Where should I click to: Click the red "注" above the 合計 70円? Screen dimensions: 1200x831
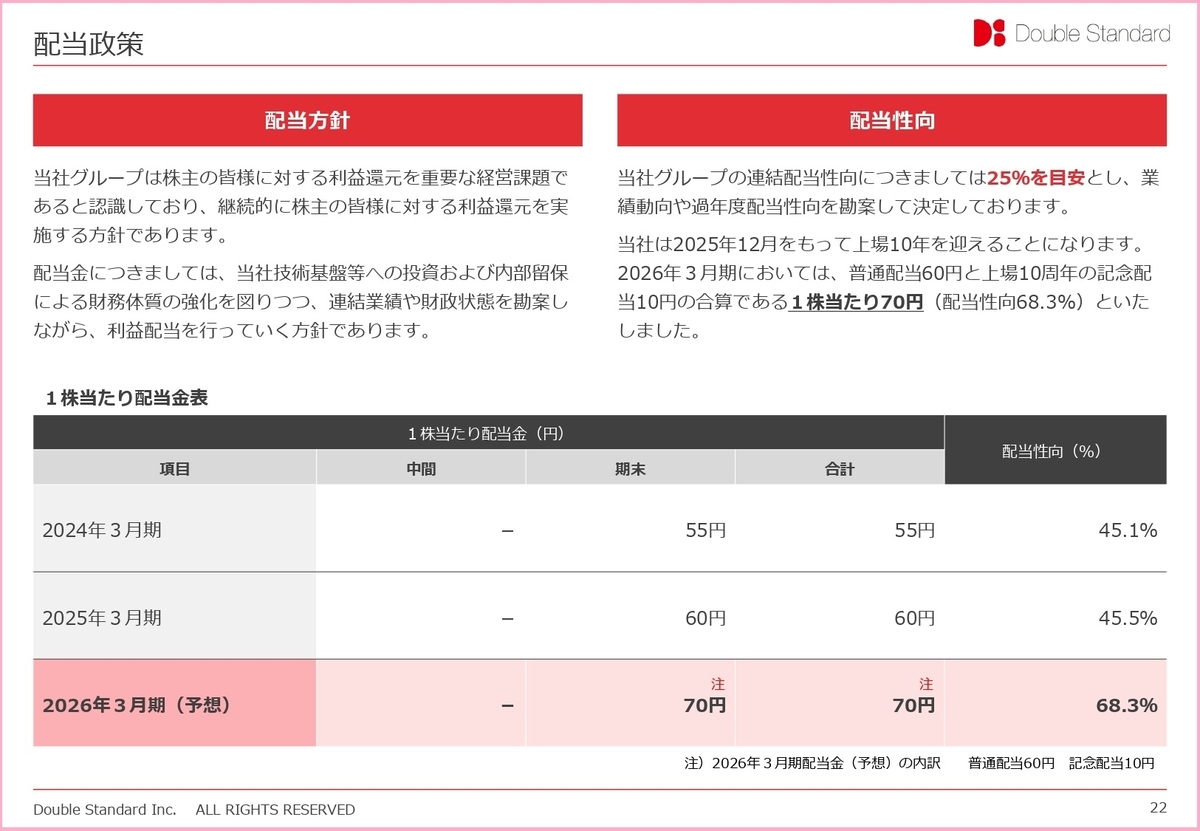[926, 684]
